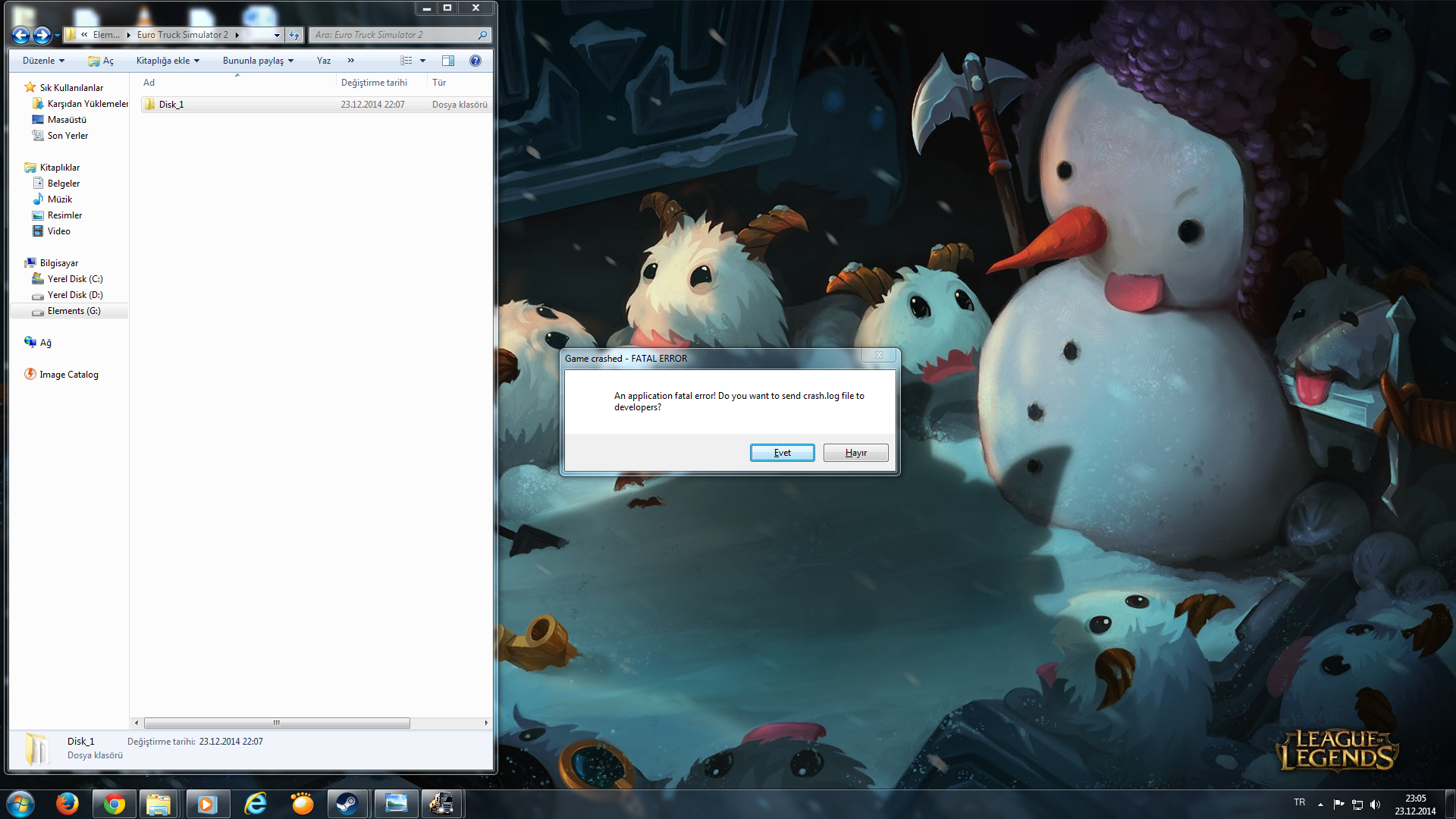
Task: Open the Windows Start menu
Action: pyautogui.click(x=20, y=804)
